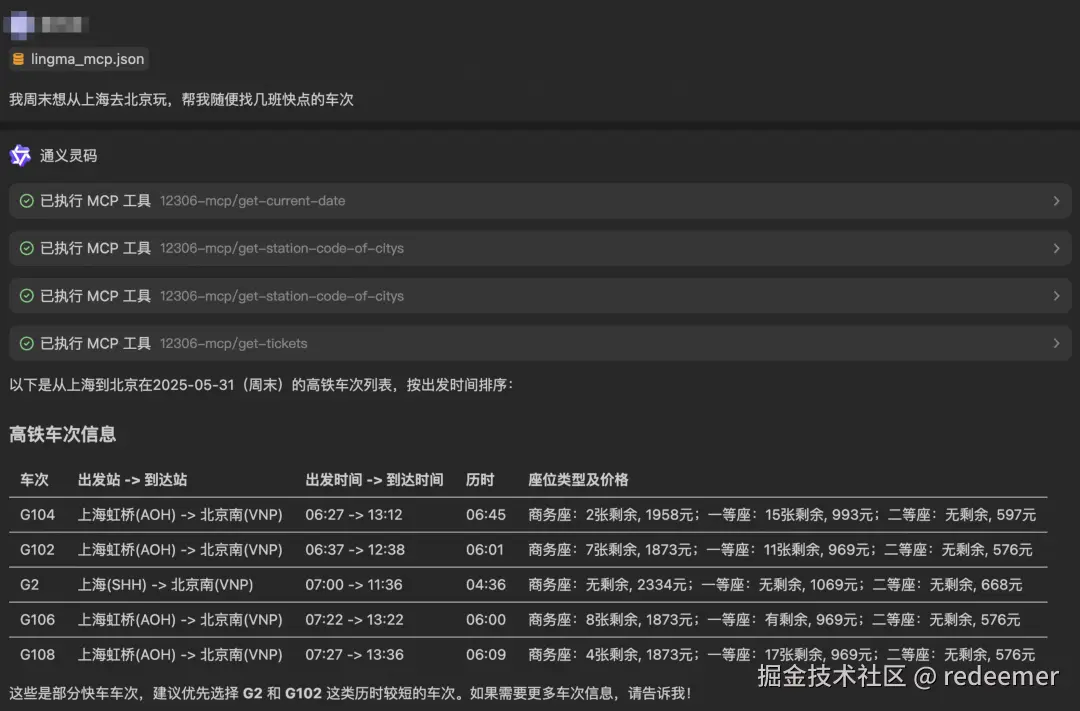Select the G2 train row
Image resolution: width=1080 pixels, height=711 pixels.
pos(400,584)
